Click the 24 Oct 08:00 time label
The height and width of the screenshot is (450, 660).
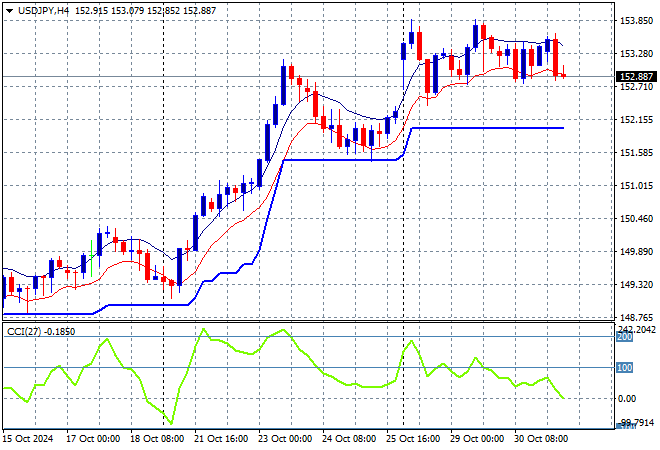pos(349,439)
